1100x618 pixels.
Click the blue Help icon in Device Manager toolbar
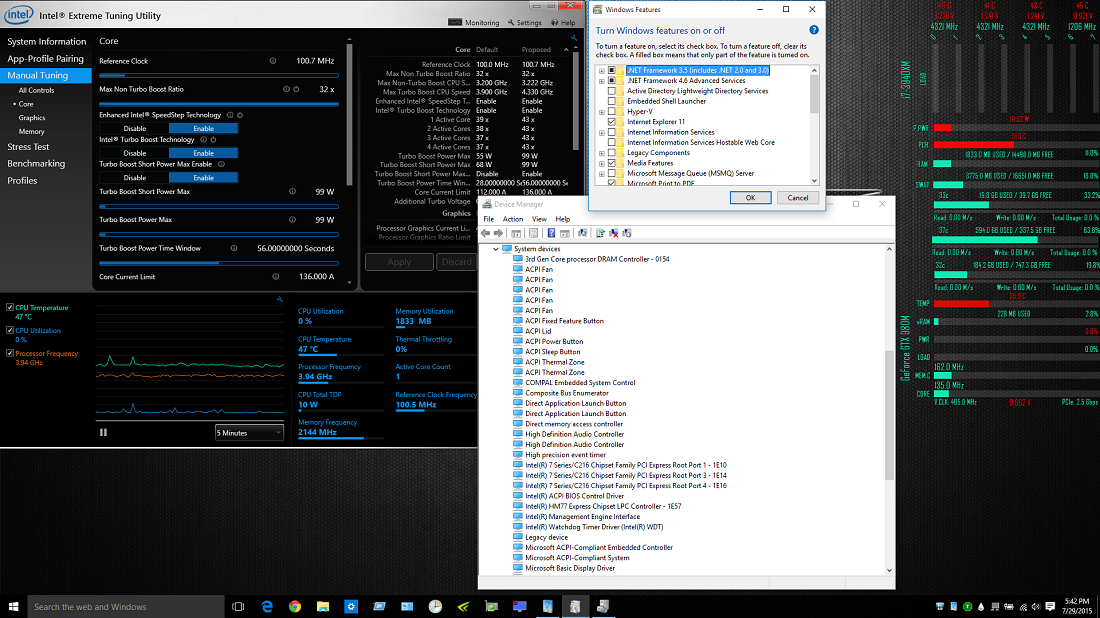tap(551, 233)
